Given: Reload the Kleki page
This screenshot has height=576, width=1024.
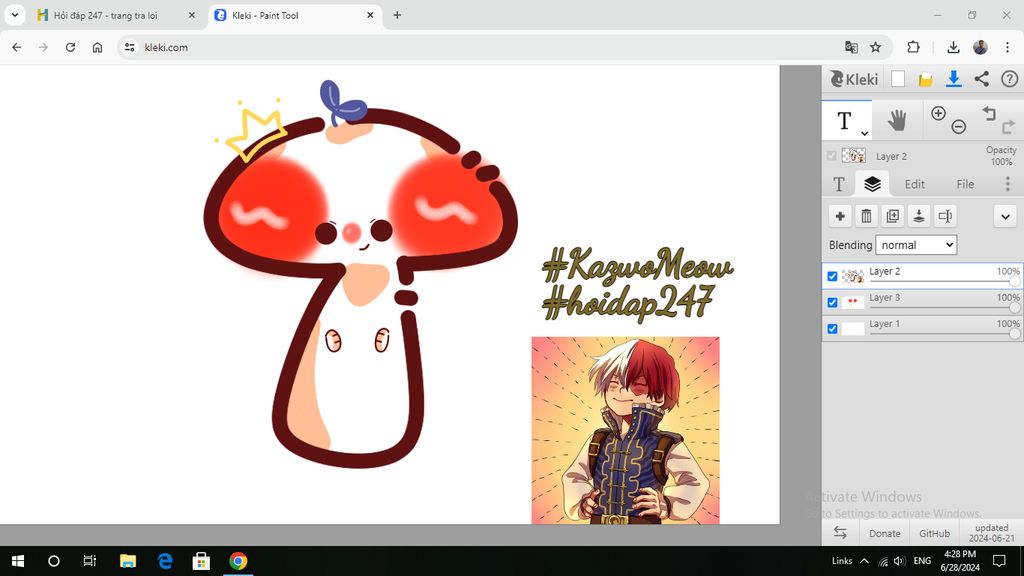Looking at the screenshot, I should click(x=71, y=47).
